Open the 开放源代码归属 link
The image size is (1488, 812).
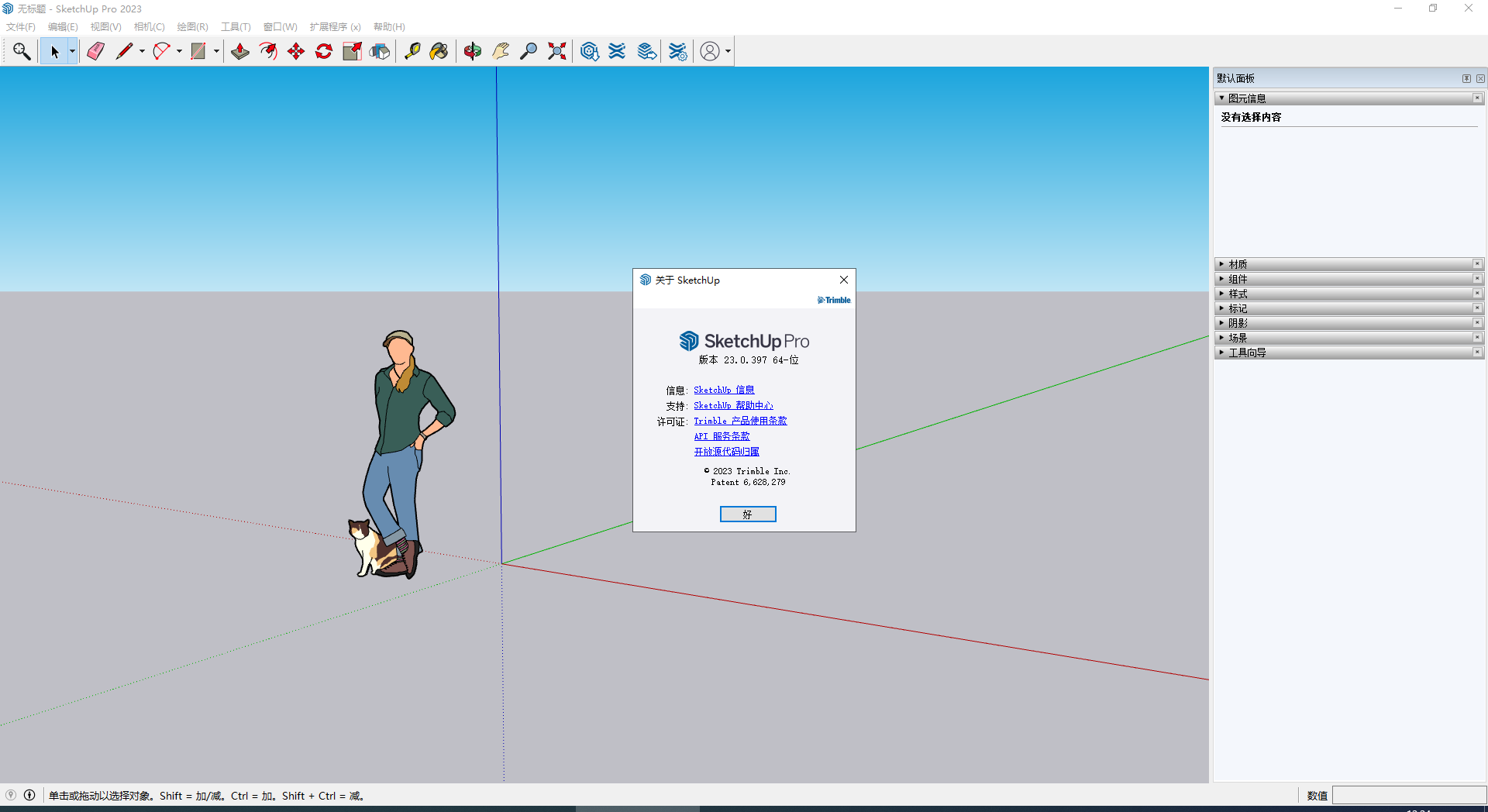[726, 452]
